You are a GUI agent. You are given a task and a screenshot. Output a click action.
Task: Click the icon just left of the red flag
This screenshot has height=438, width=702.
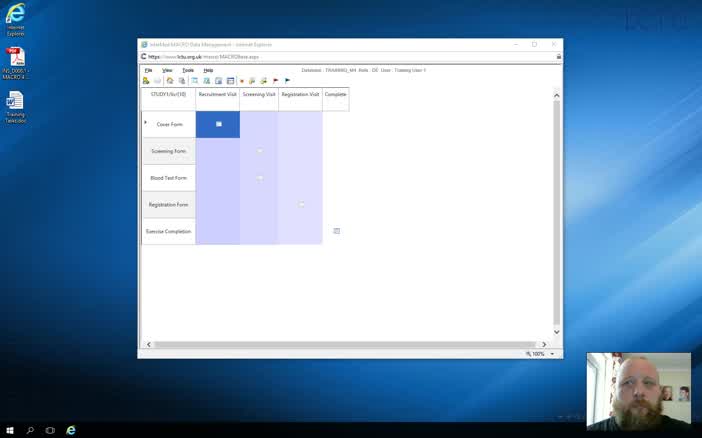264,81
